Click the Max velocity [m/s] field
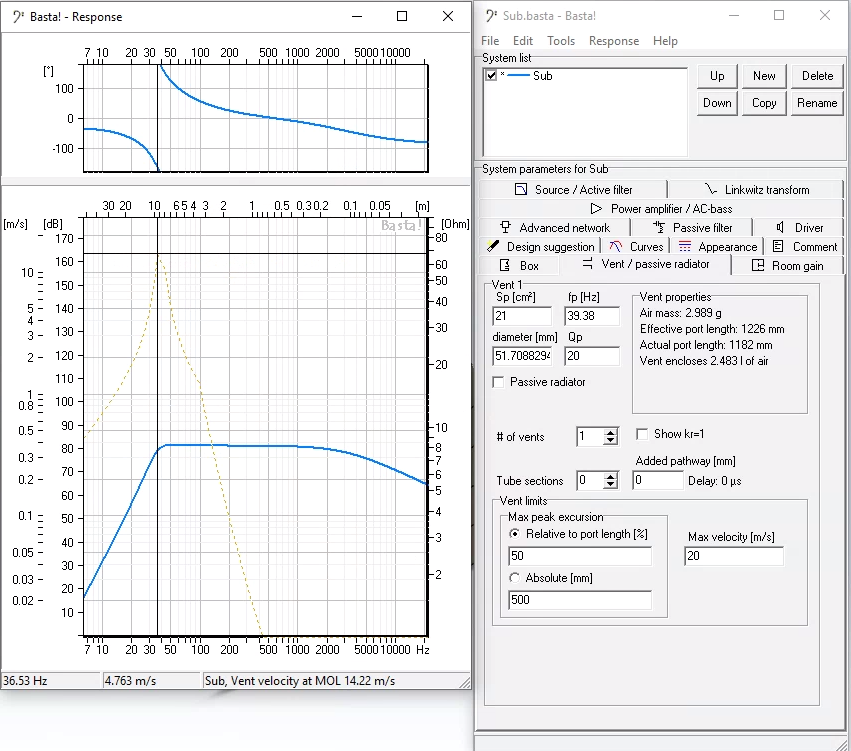 734,556
